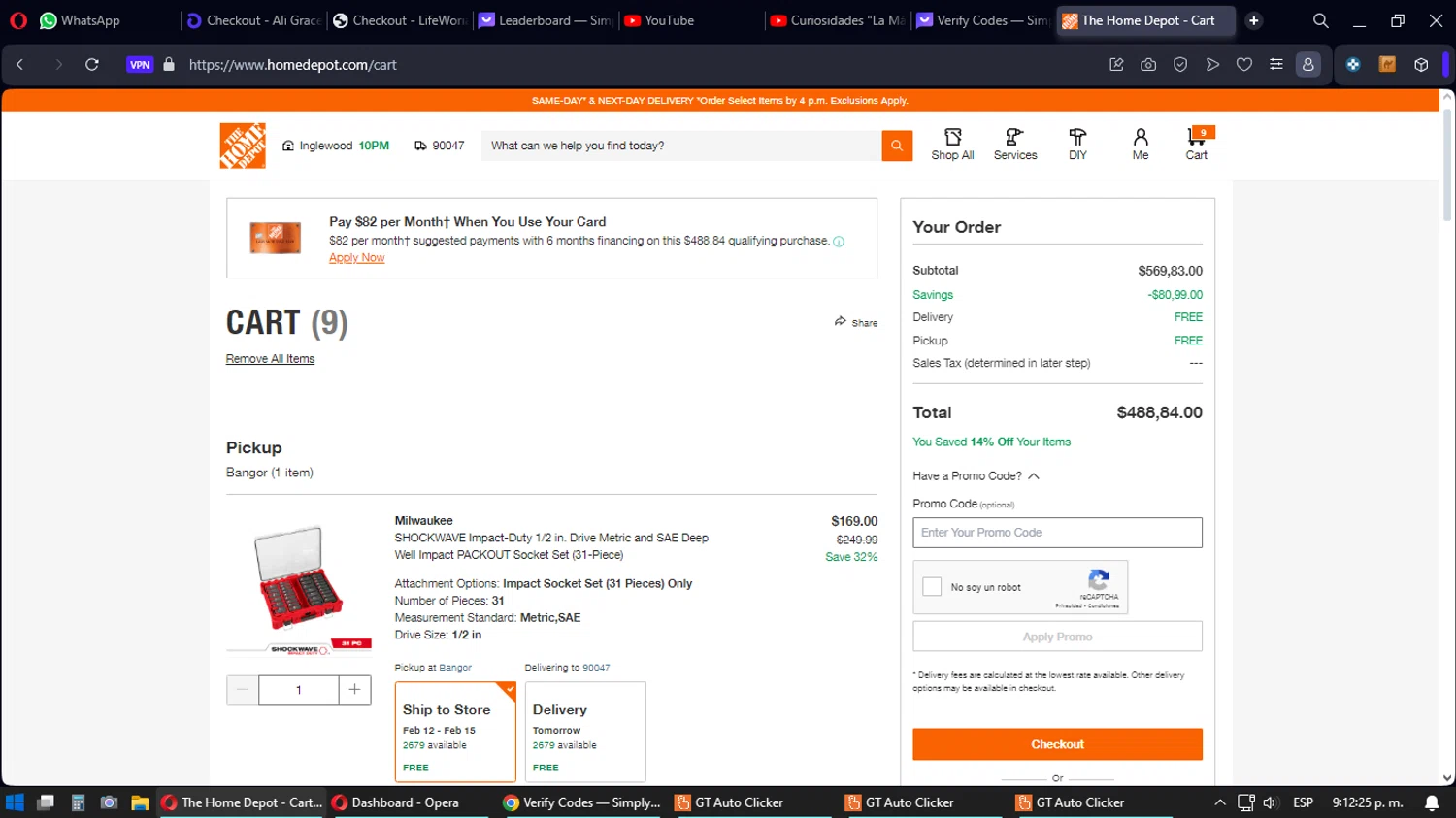This screenshot has width=1456, height=818.
Task: Switch to the Checkout - LifeWorks tab
Action: click(x=399, y=20)
